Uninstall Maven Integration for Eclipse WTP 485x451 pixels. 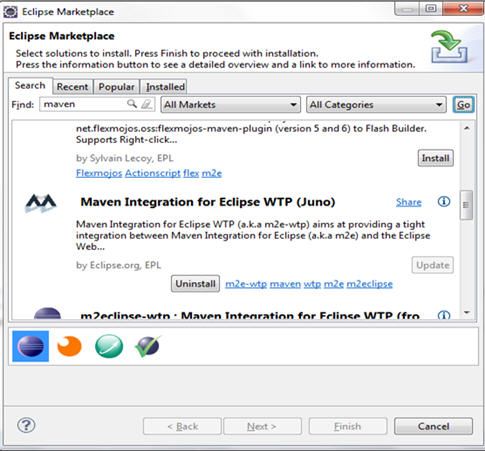[x=195, y=284]
